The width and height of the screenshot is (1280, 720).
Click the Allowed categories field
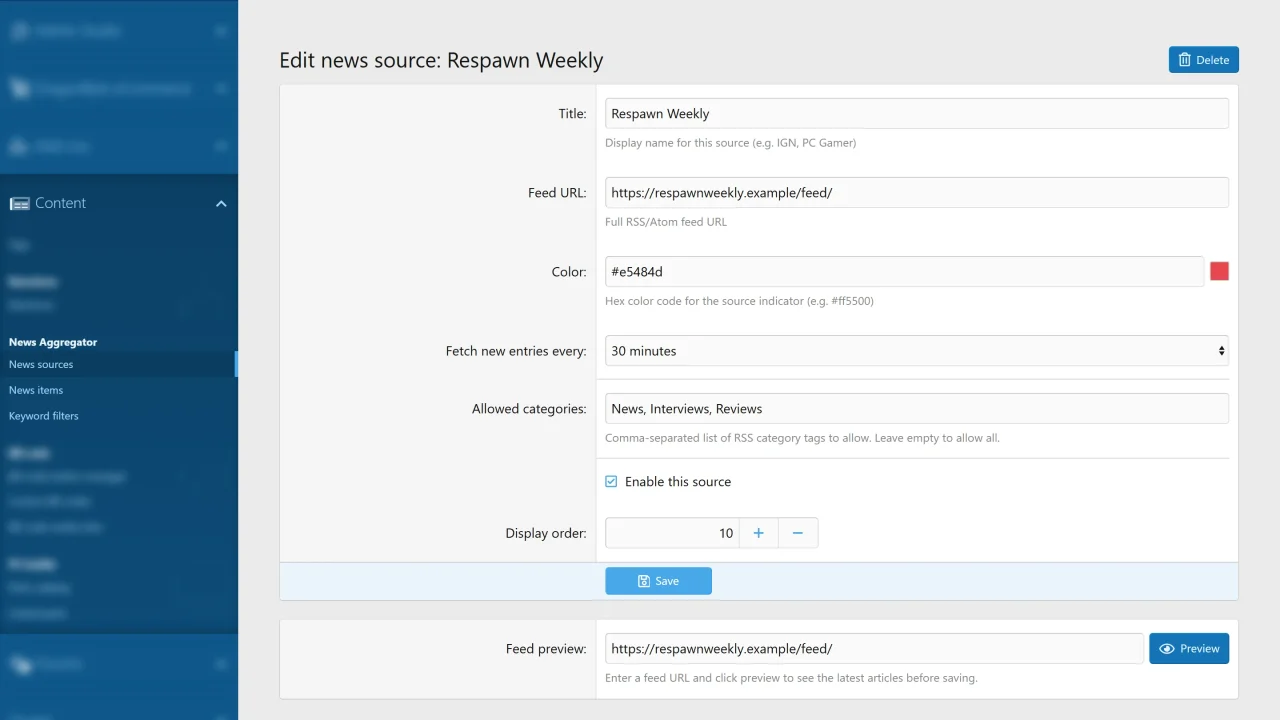(917, 408)
